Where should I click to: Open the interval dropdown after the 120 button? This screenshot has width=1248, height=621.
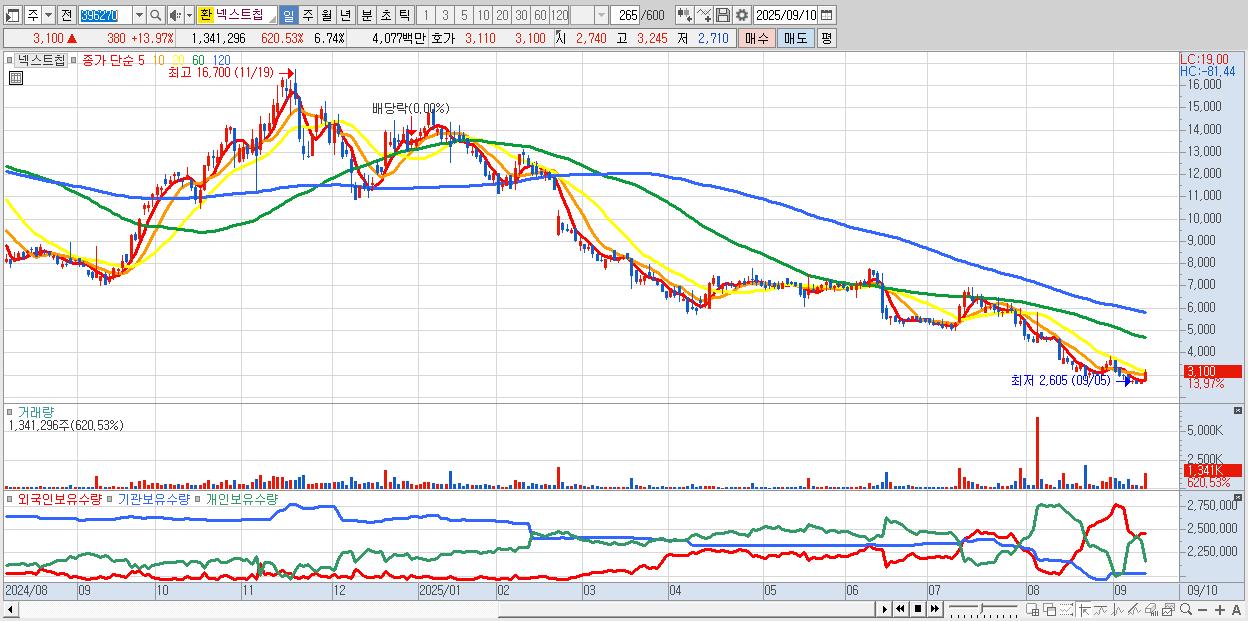click(601, 15)
